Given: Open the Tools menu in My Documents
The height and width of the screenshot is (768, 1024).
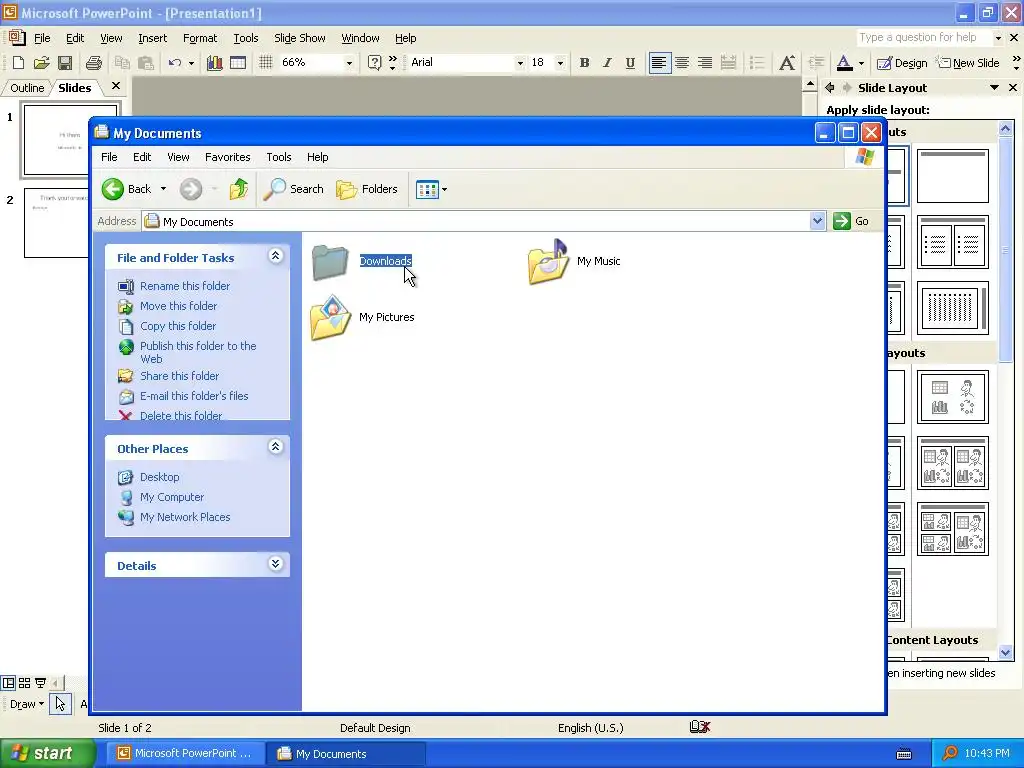Looking at the screenshot, I should (279, 157).
